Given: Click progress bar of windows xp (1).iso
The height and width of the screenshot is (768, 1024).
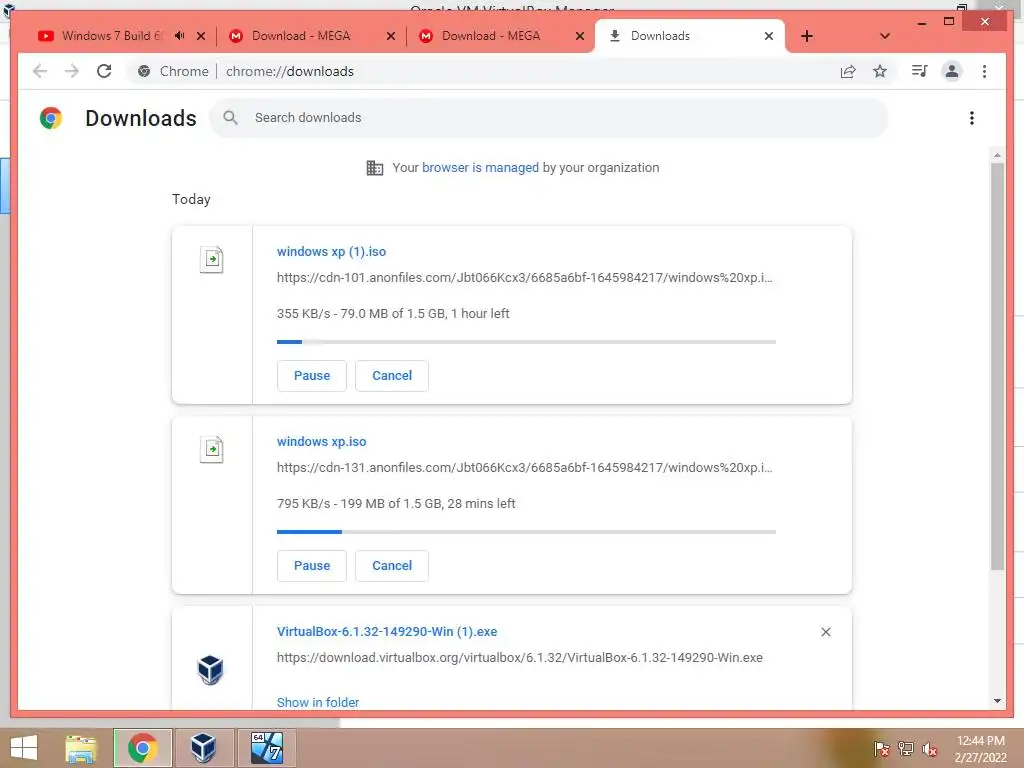Looking at the screenshot, I should 526,342.
